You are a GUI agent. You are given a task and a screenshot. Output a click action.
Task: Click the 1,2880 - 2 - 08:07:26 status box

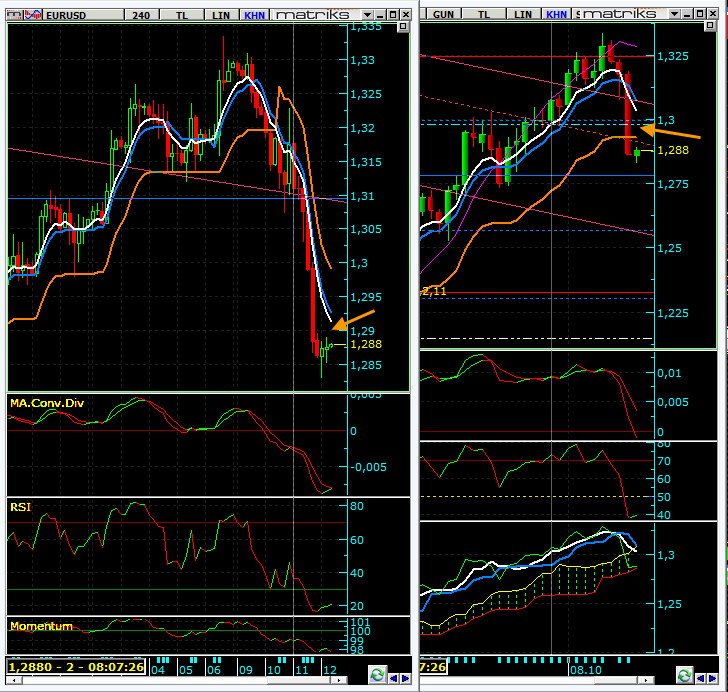click(76, 667)
